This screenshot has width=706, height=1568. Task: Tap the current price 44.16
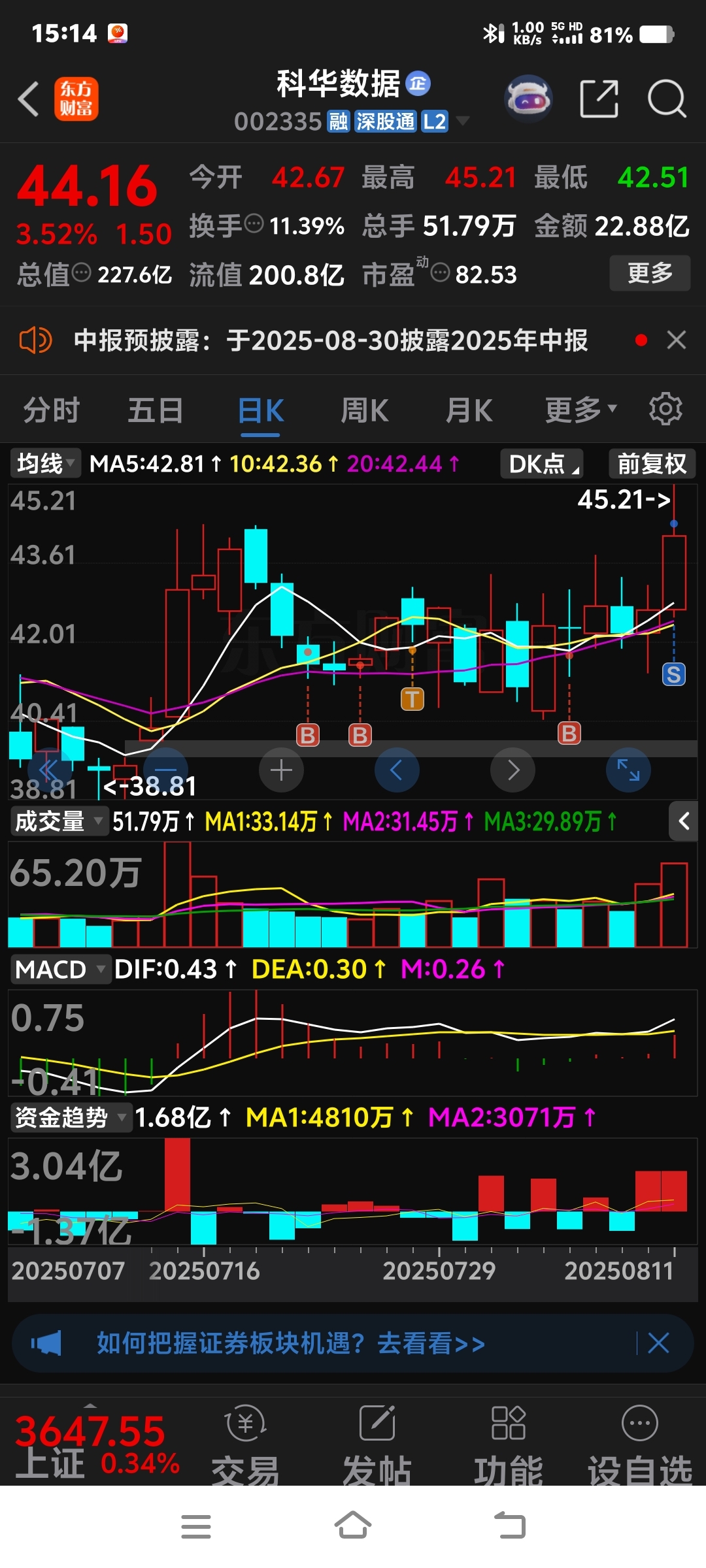(x=87, y=186)
